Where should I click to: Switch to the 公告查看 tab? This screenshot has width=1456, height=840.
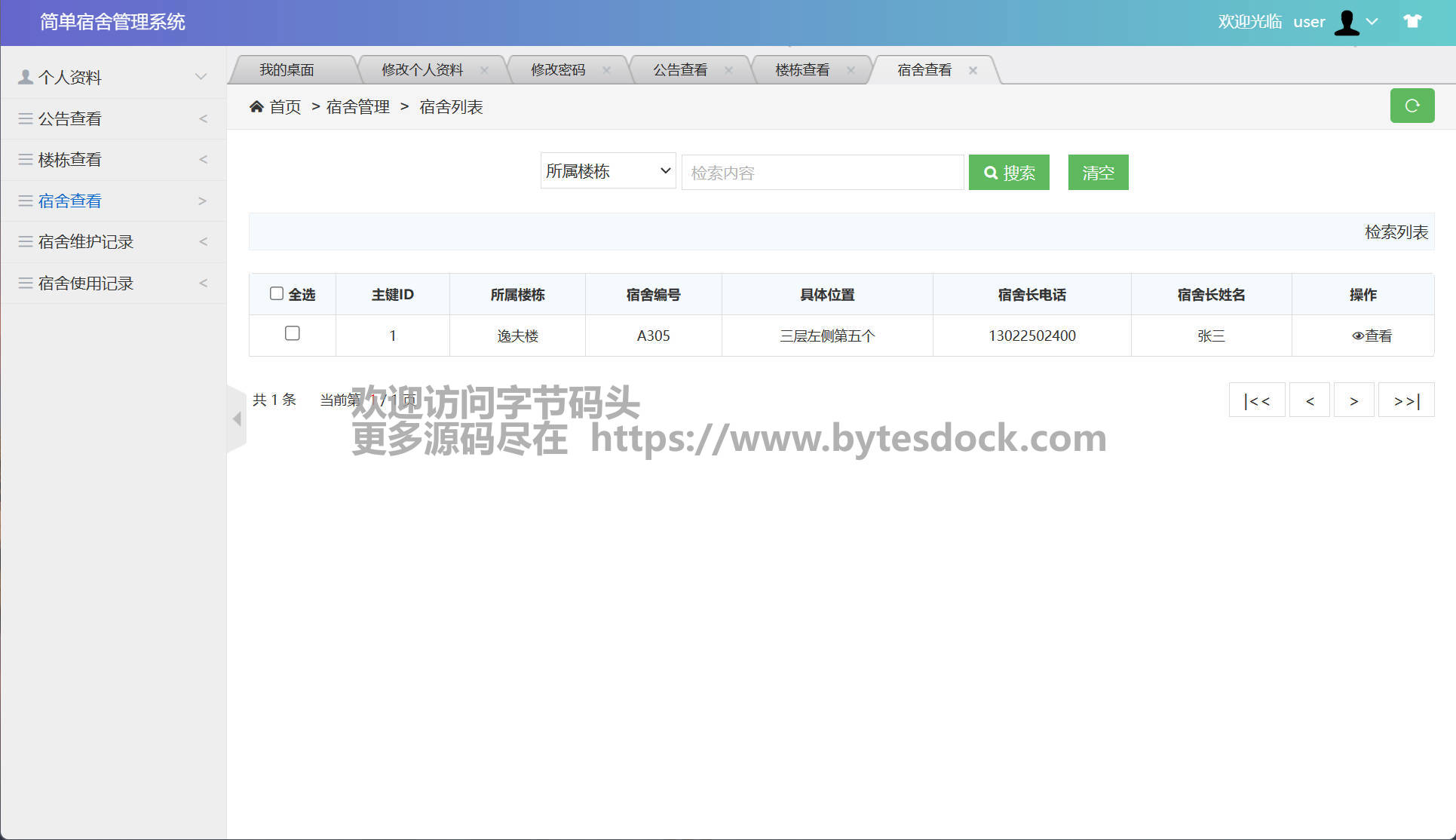[x=679, y=70]
